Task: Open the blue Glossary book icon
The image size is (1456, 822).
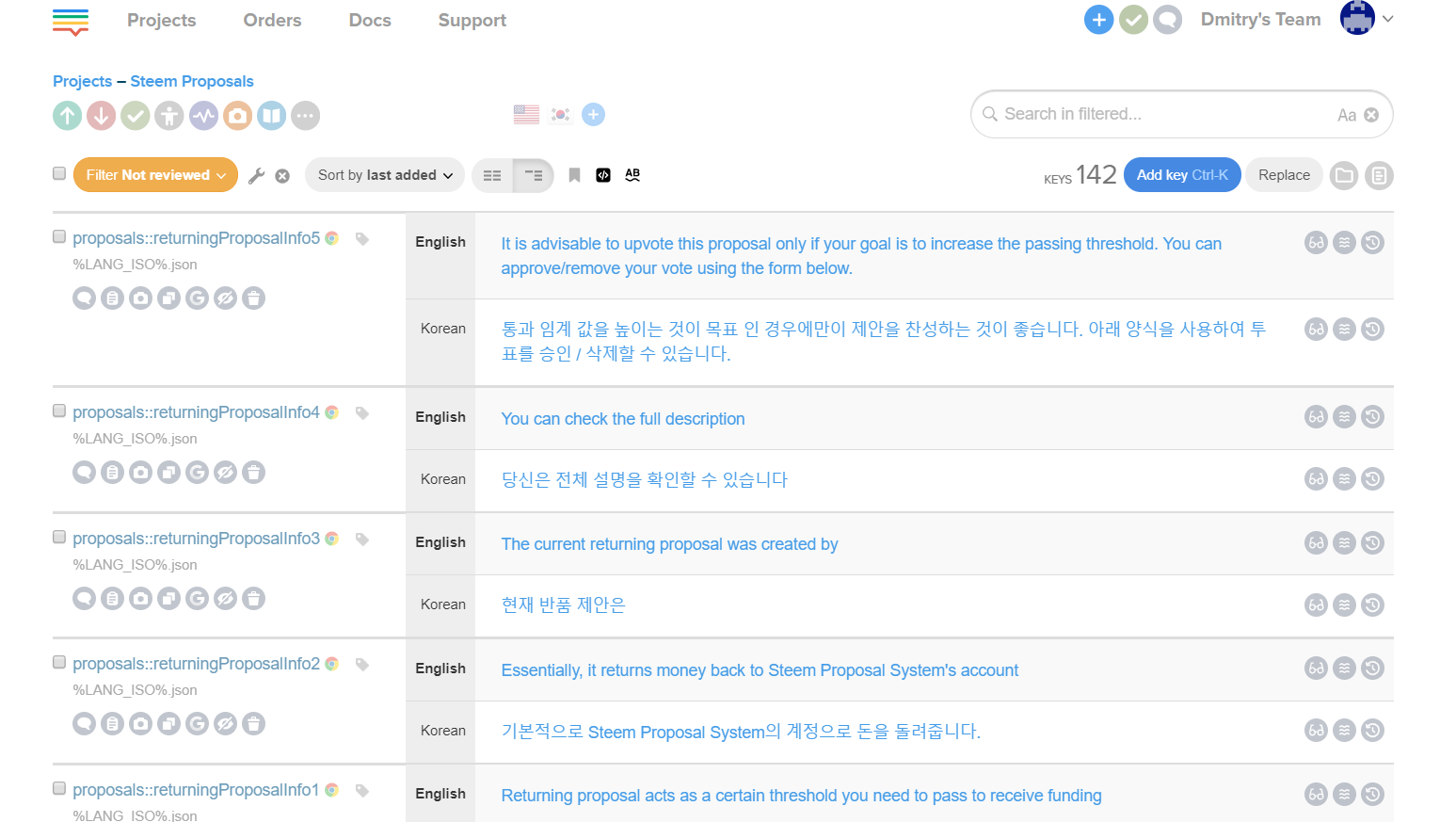Action: pos(271,116)
